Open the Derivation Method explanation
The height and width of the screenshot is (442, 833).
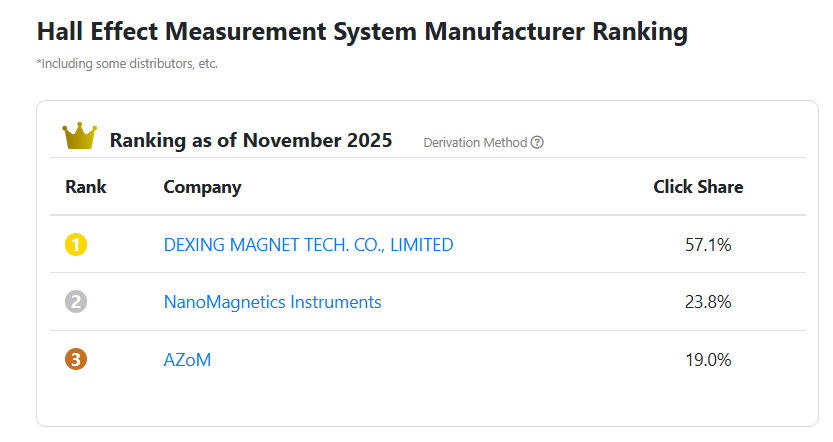coord(475,142)
